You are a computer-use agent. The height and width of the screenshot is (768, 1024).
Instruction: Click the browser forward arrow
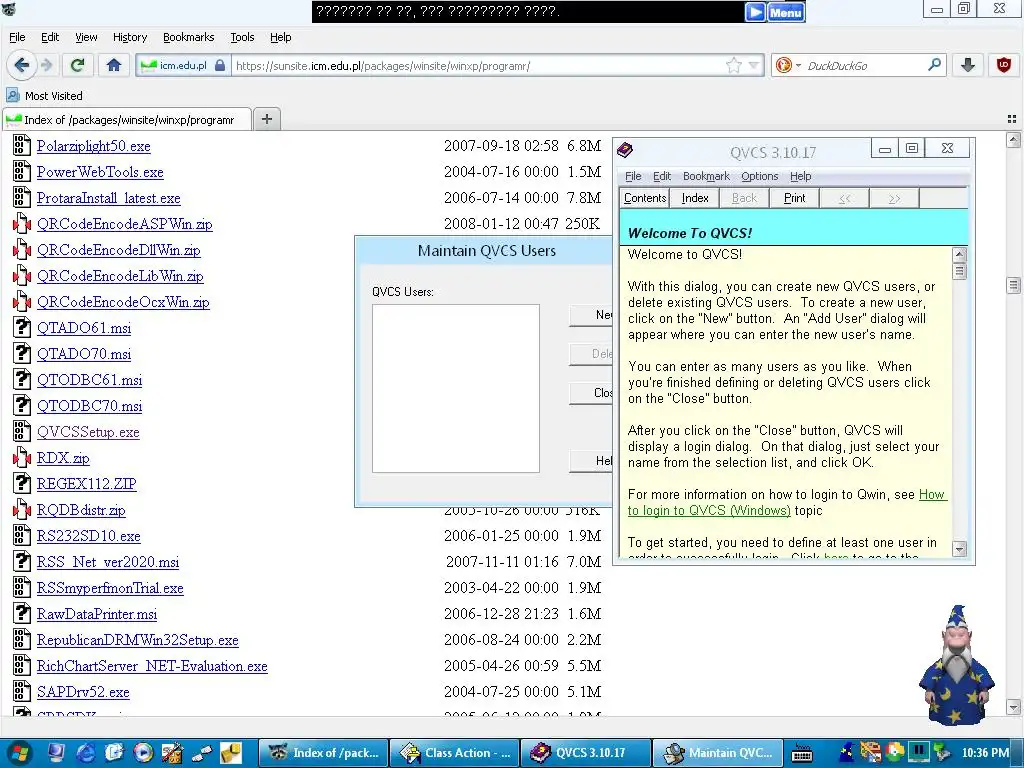coord(46,65)
